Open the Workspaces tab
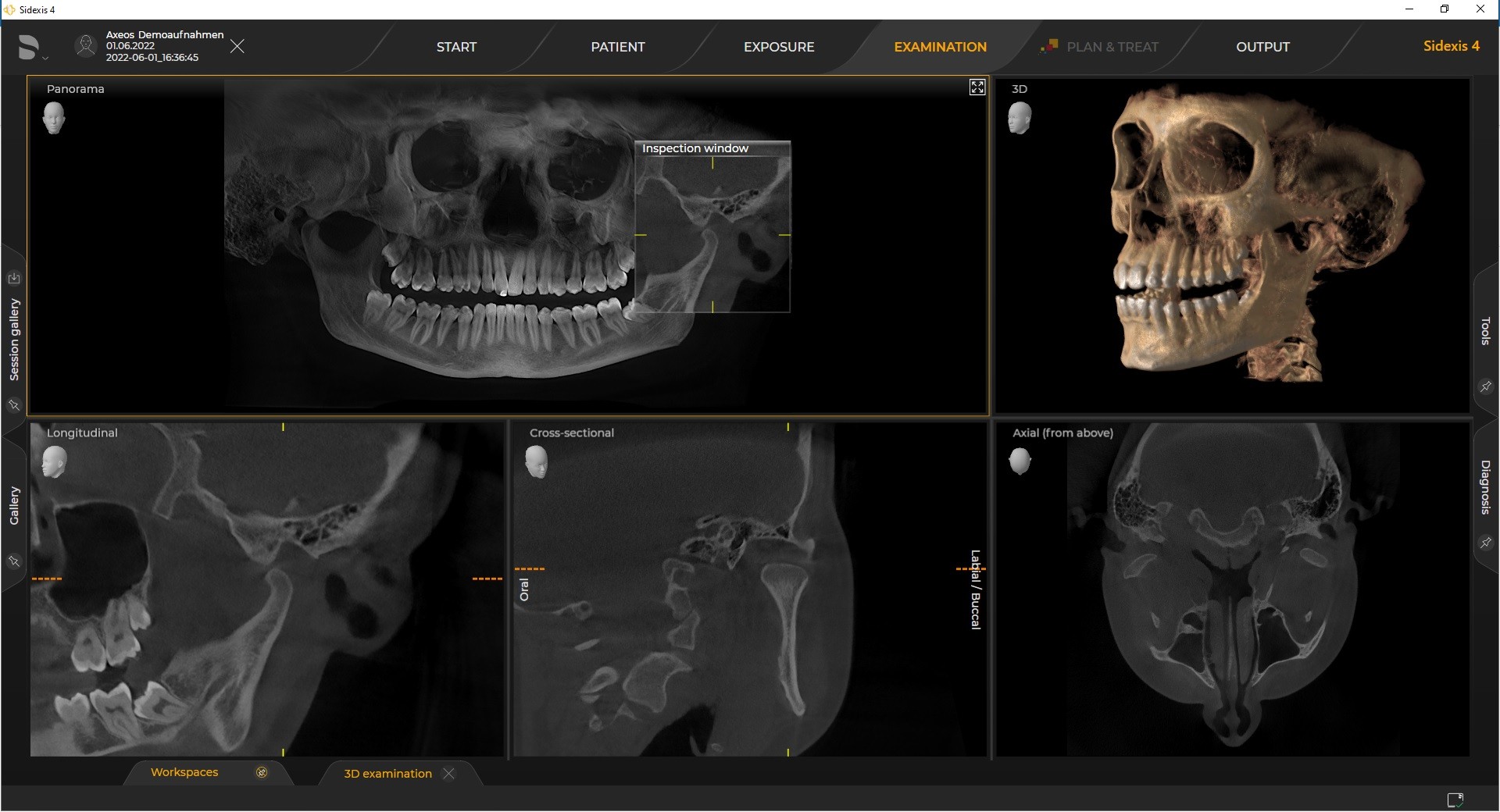Viewport: 1500px width, 812px height. (x=184, y=772)
